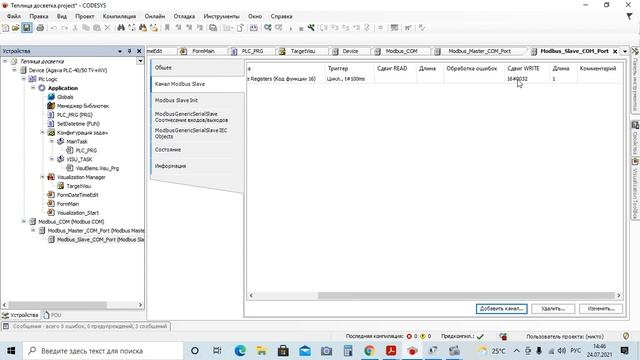Image resolution: width=640 pixels, height=360 pixels.
Task: Collapse the Visualization Manager node
Action: pos(42,177)
